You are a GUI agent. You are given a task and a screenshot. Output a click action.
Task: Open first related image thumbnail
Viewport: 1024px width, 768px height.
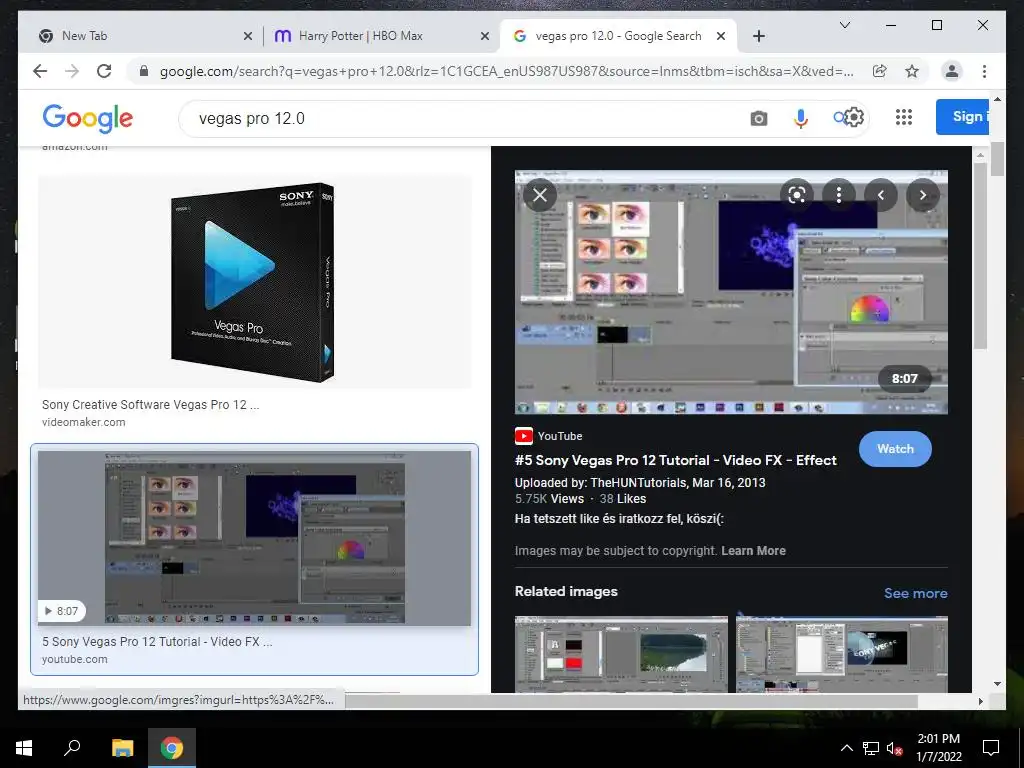click(x=621, y=654)
